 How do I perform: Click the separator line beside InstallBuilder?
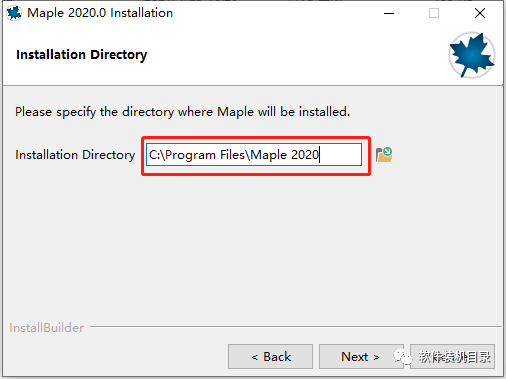[296, 327]
